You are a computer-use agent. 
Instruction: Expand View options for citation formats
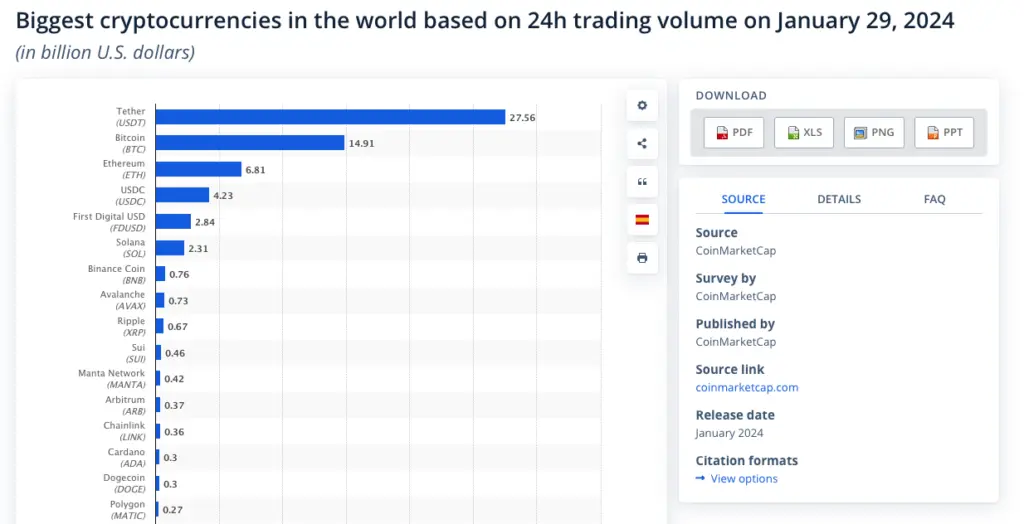743,479
